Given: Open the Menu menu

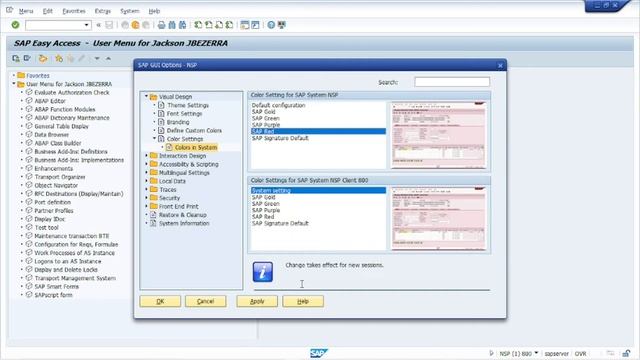Looking at the screenshot, I should click(x=26, y=11).
